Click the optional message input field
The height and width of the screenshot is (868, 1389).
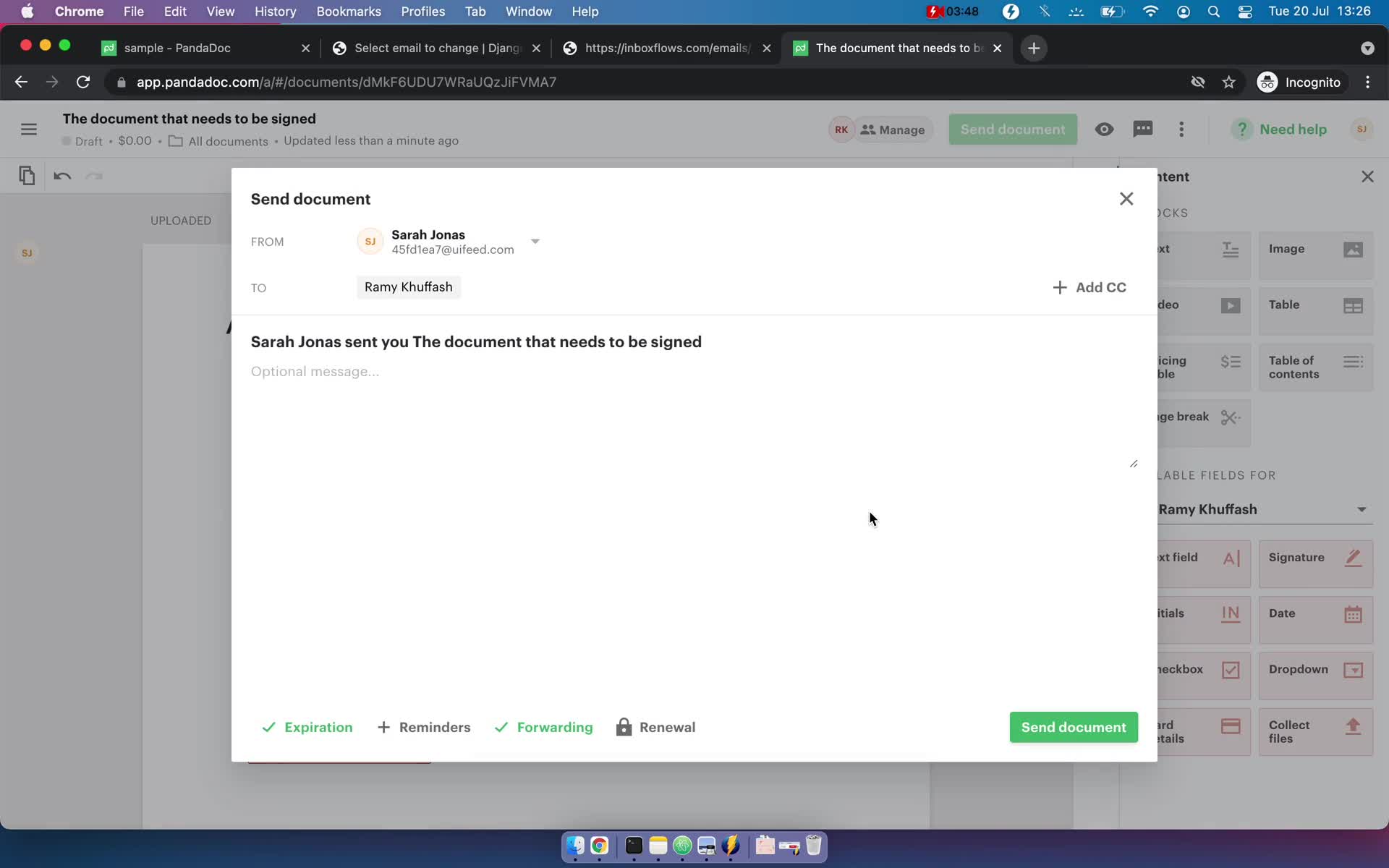[x=691, y=371]
